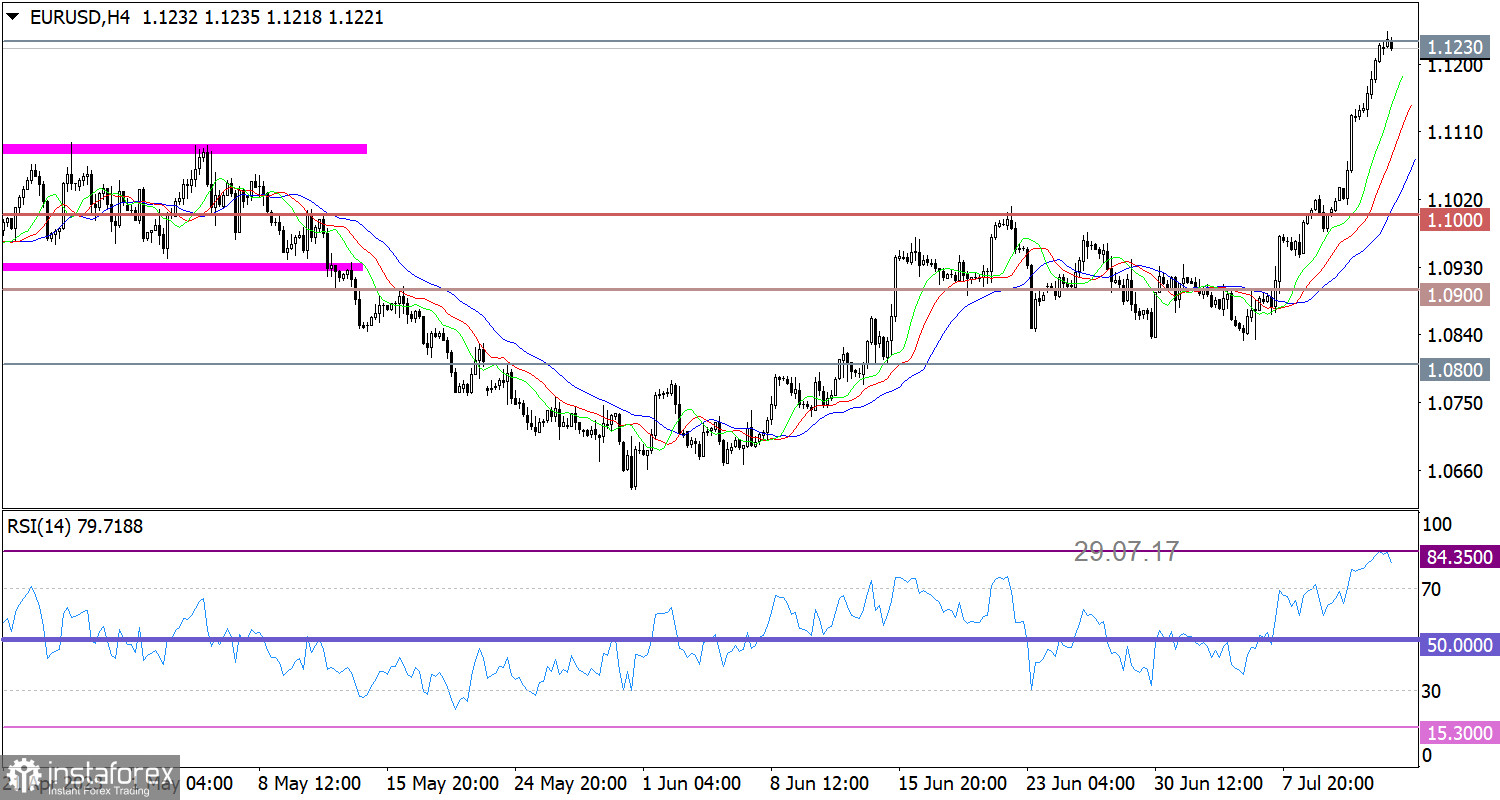1500x800 pixels.
Task: Select the 50.0000 RSI level label
Action: 1459,645
